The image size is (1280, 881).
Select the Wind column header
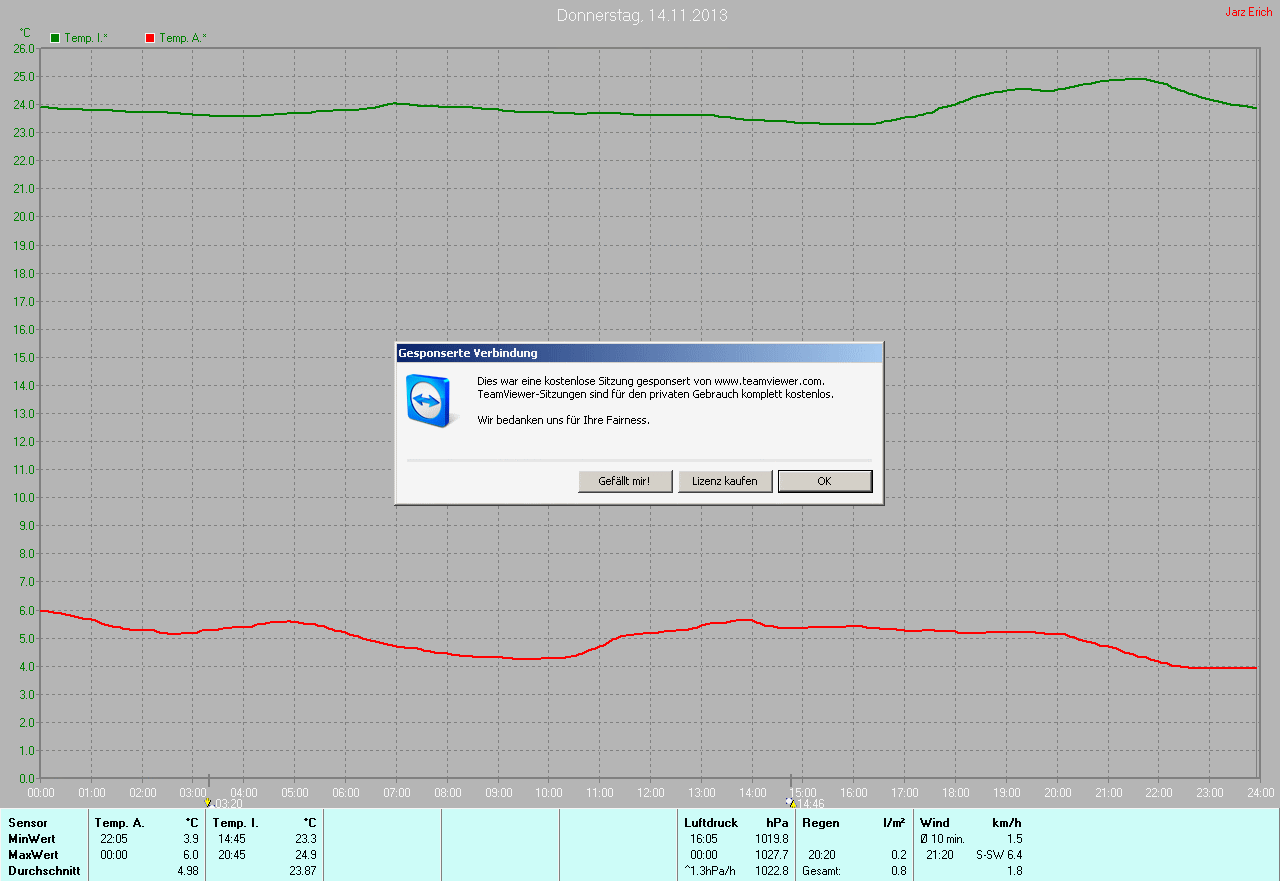tap(935, 823)
